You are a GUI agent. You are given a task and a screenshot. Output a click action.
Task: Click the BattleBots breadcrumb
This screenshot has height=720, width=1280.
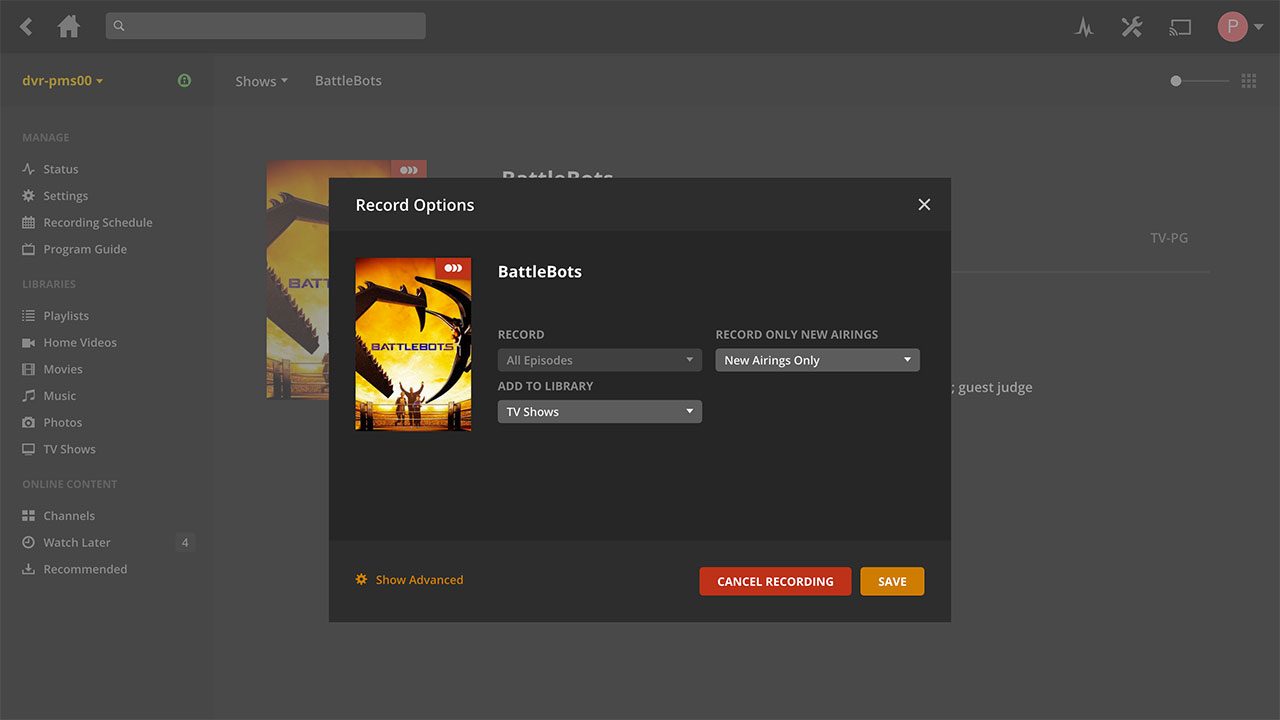point(348,81)
